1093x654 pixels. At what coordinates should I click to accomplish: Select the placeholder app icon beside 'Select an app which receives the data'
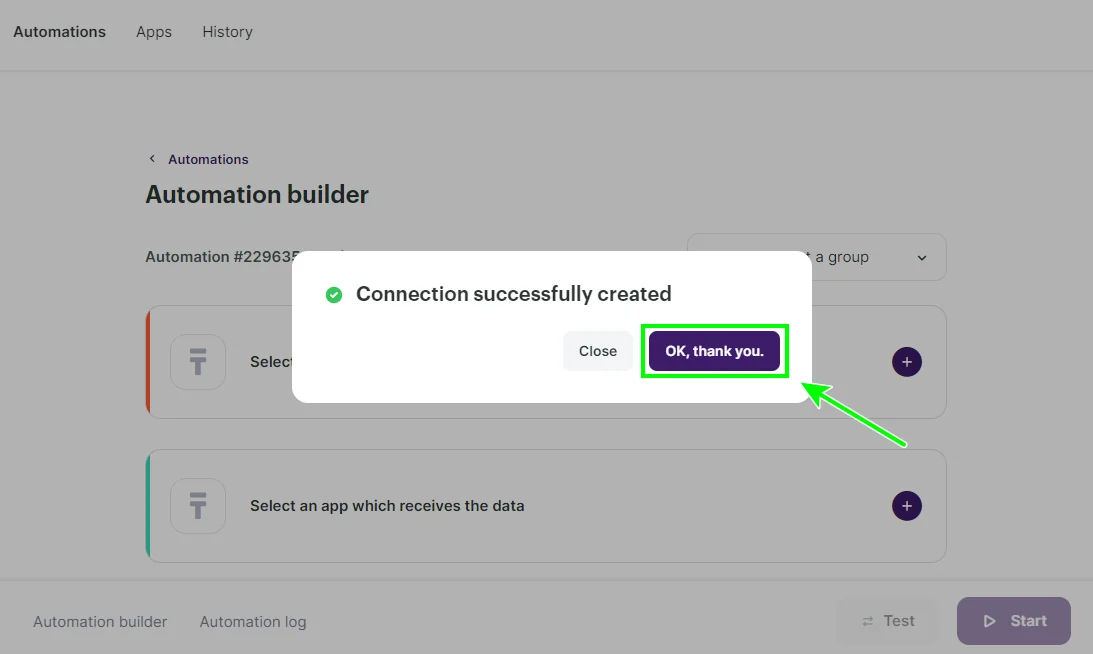tap(198, 506)
